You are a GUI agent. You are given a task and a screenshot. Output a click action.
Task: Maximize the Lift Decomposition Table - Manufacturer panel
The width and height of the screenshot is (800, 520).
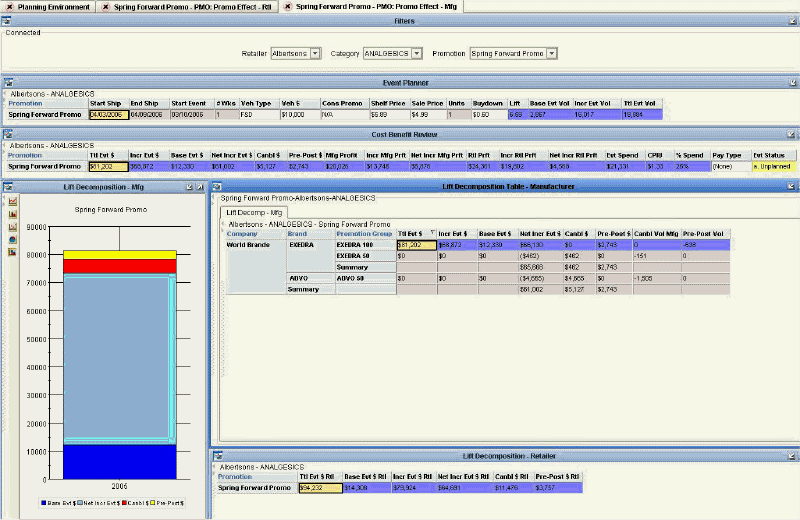(791, 186)
